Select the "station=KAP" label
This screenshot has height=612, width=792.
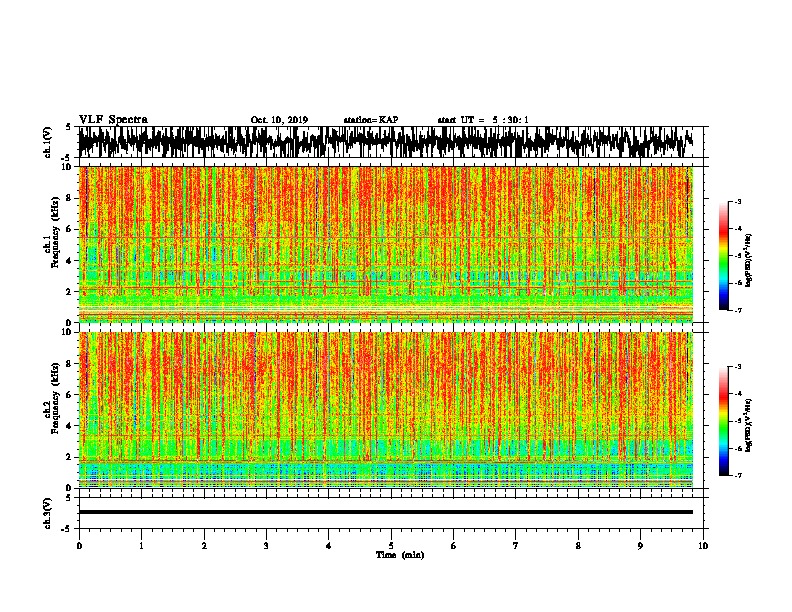coord(371,120)
